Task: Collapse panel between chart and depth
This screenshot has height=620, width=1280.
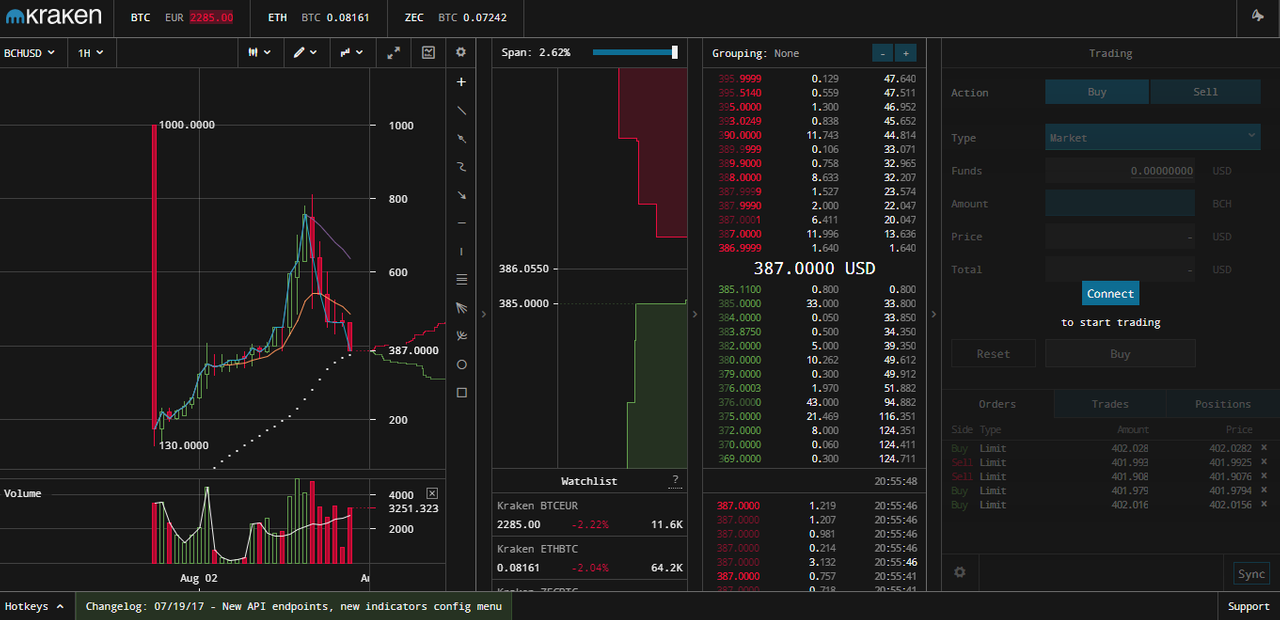Action: tap(483, 314)
